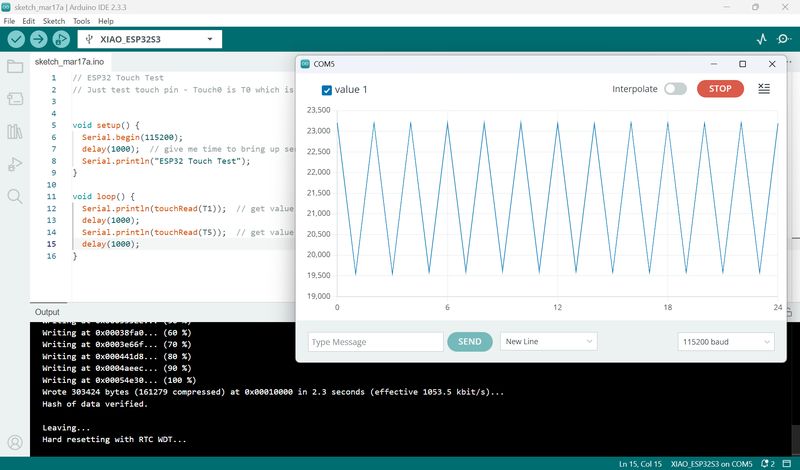Screen dimensions: 800x470
Task: Start debugging with the Debug toolbar icon
Action: [x=61, y=39]
